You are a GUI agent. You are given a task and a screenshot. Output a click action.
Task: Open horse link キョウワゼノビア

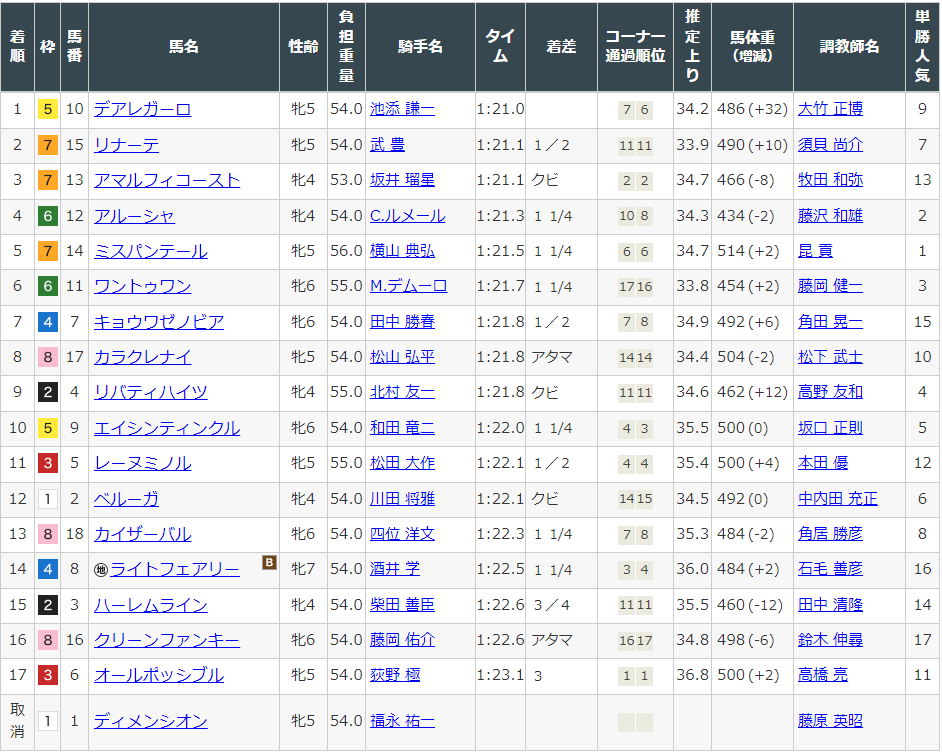pyautogui.click(x=159, y=322)
